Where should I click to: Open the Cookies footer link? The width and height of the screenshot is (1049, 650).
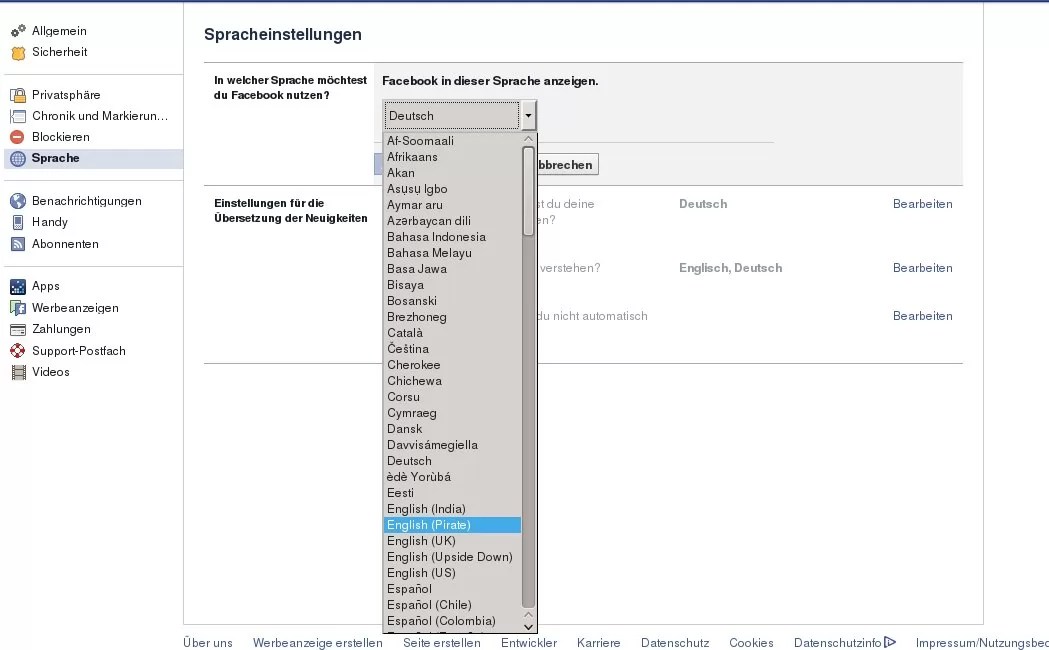pos(751,643)
